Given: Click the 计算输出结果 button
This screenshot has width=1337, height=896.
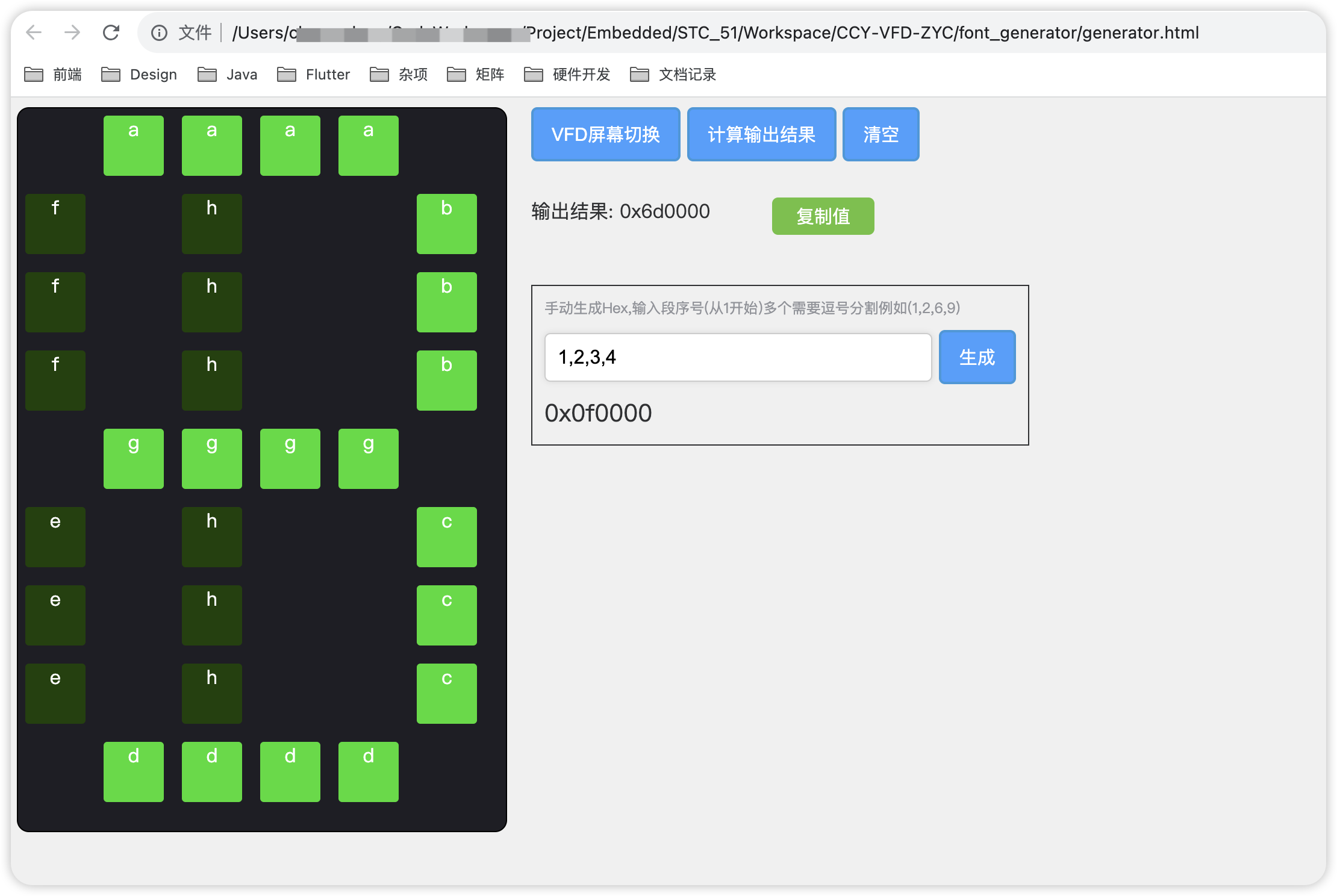Looking at the screenshot, I should pos(761,134).
